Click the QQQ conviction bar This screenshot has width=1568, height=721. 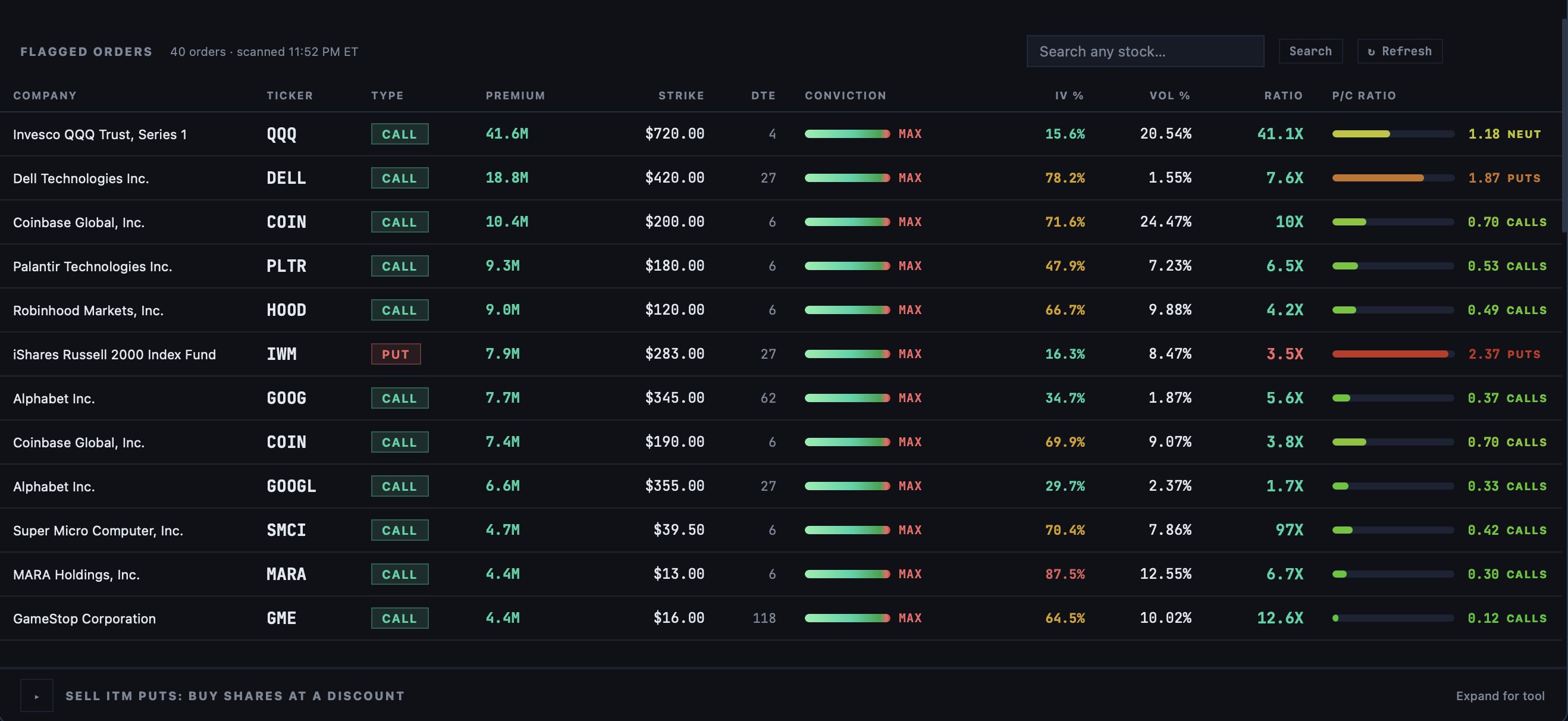(846, 134)
